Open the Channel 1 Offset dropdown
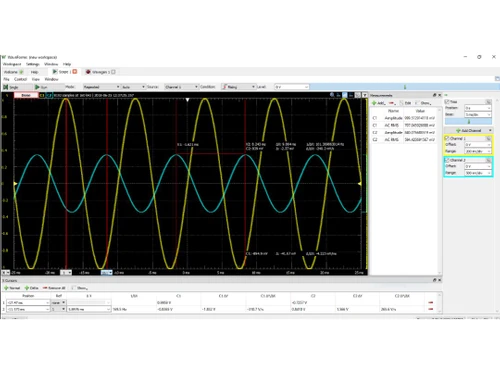 click(478, 145)
